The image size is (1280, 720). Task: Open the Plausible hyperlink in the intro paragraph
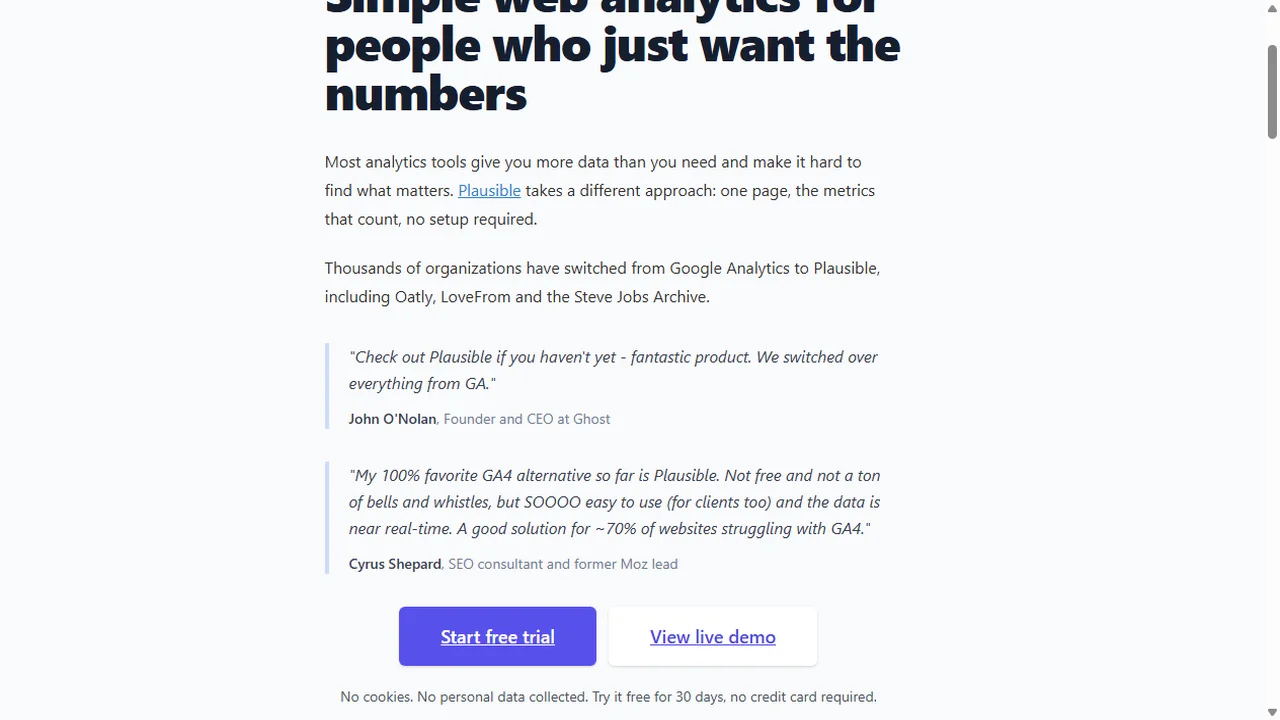(x=489, y=190)
